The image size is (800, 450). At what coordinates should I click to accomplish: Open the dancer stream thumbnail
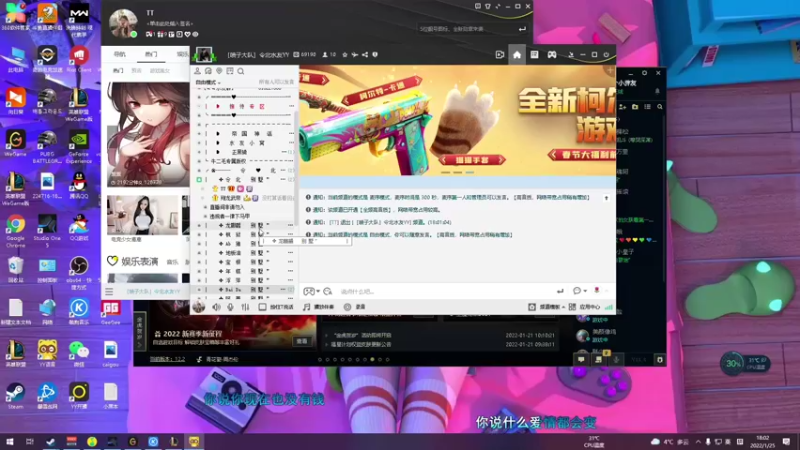point(142,215)
